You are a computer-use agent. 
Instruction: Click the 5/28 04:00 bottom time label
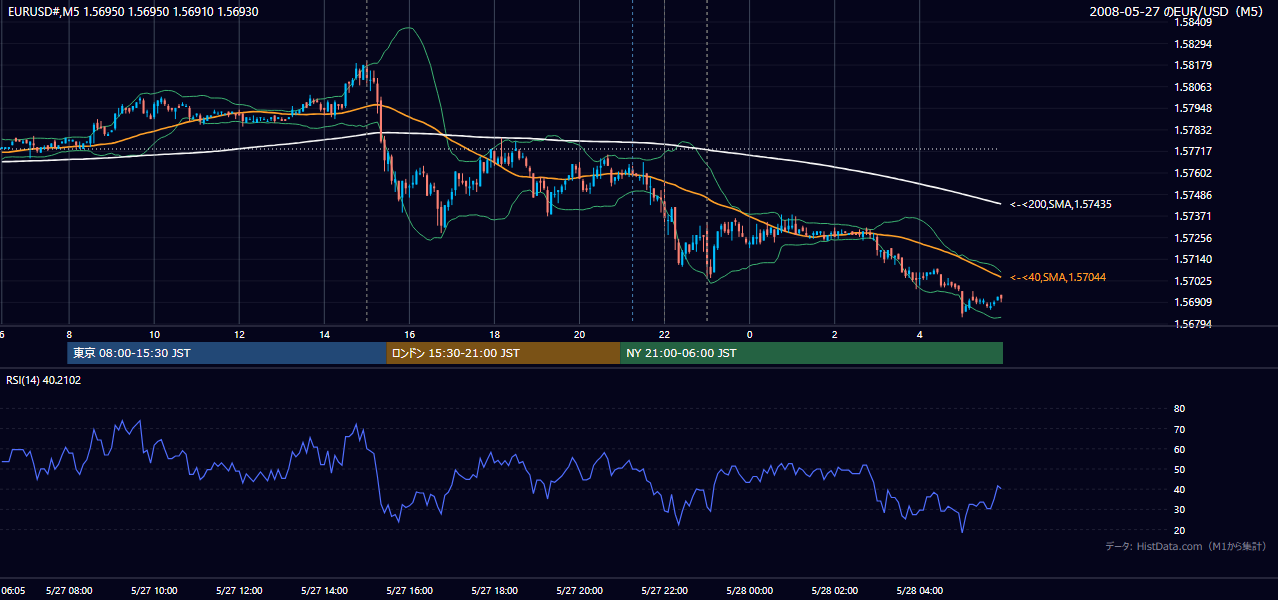click(919, 591)
